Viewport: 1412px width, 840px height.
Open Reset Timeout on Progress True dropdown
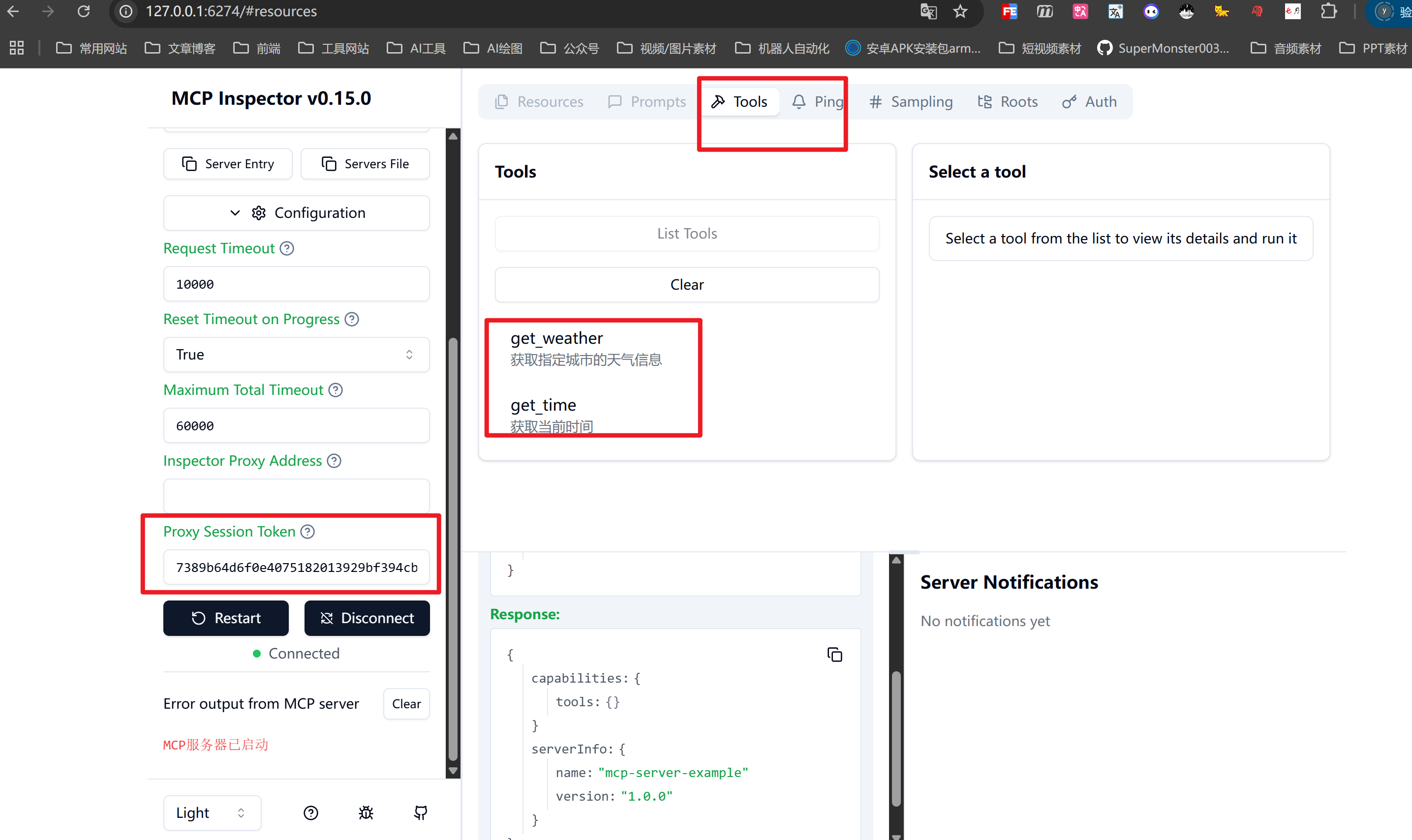pyautogui.click(x=296, y=354)
